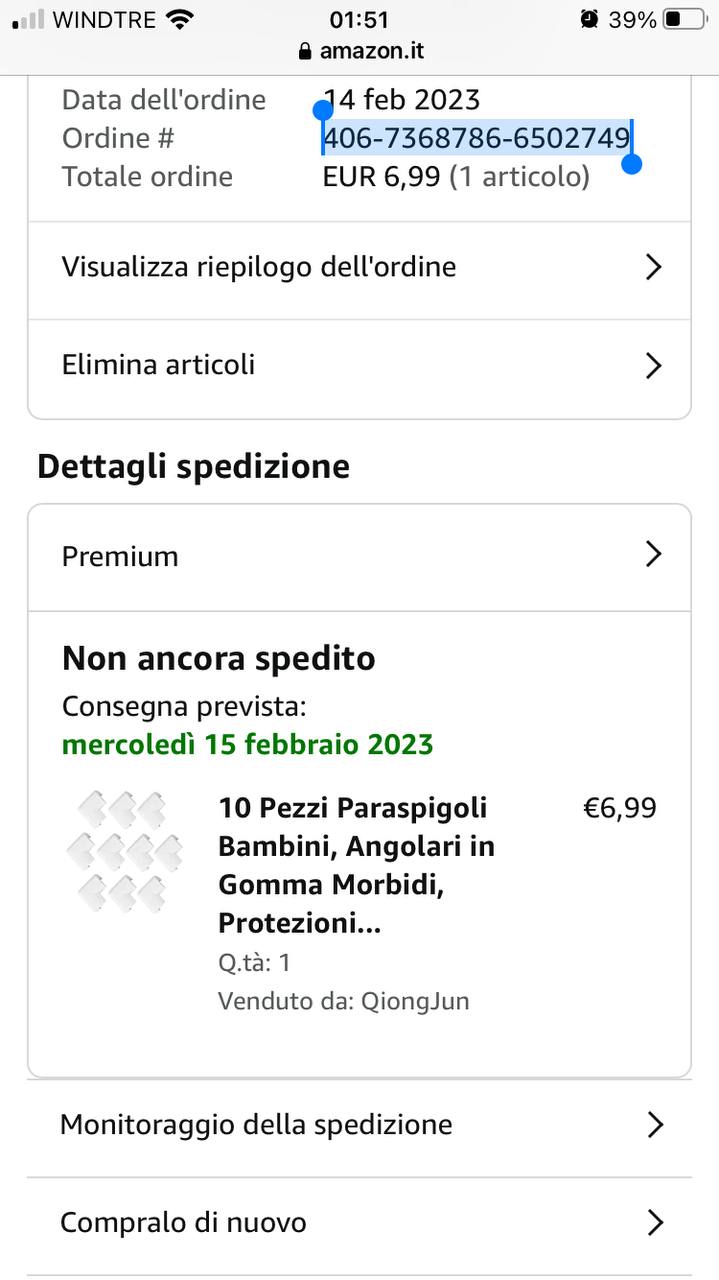Open 10 Pezzi Paraspigoli Bambini product link
Image resolution: width=719 pixels, height=1280 pixels.
point(357,865)
